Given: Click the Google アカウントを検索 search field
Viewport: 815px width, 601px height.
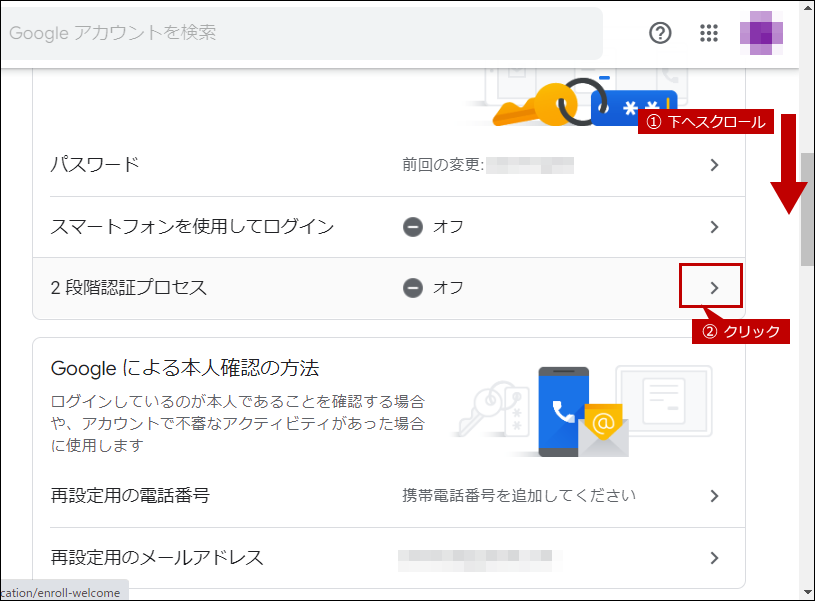Looking at the screenshot, I should click(301, 33).
